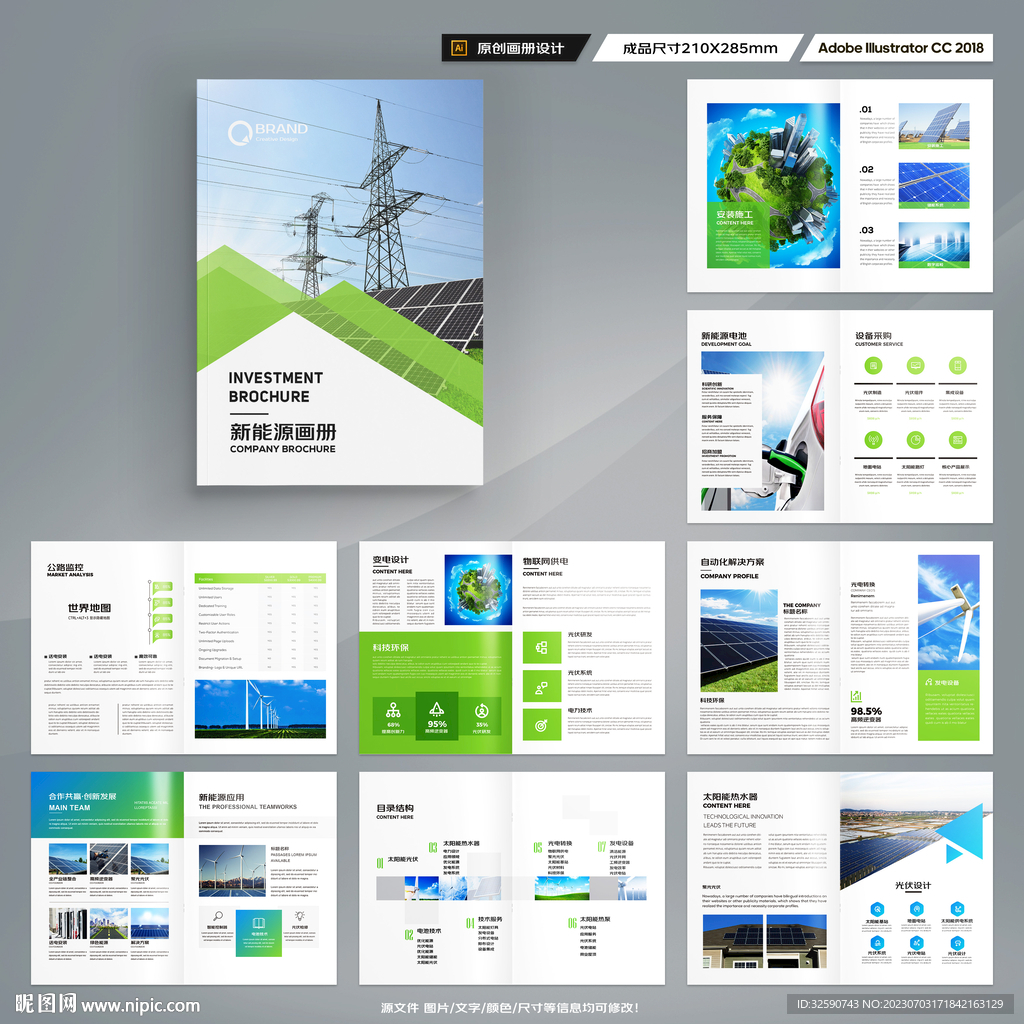Click the green flowchart icon beside 光伏研发
The height and width of the screenshot is (1024, 1024).
[x=541, y=647]
